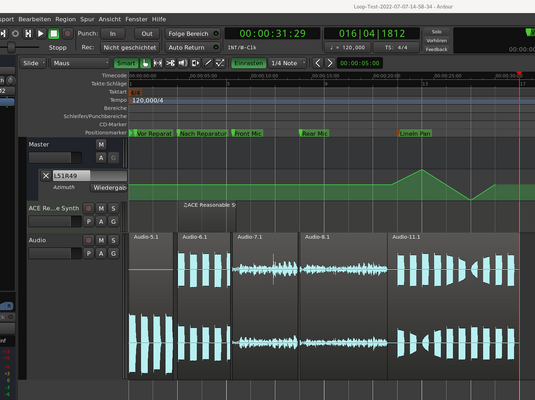Start playback with the play button
Screen dimensions: 535x400
41,33
